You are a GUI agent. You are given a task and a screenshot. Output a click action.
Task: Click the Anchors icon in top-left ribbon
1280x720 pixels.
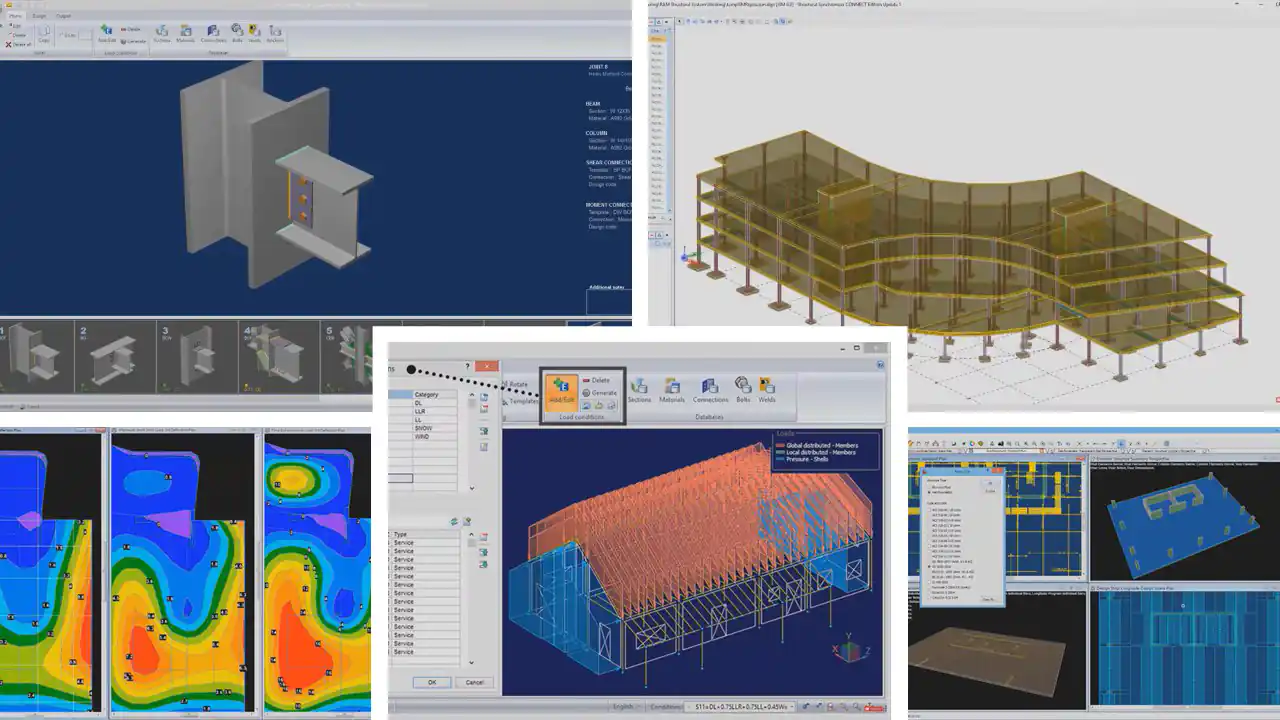point(275,34)
